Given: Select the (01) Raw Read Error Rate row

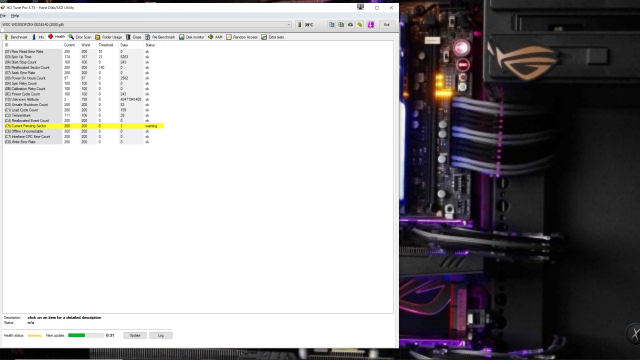Looking at the screenshot, I should pos(84,52).
